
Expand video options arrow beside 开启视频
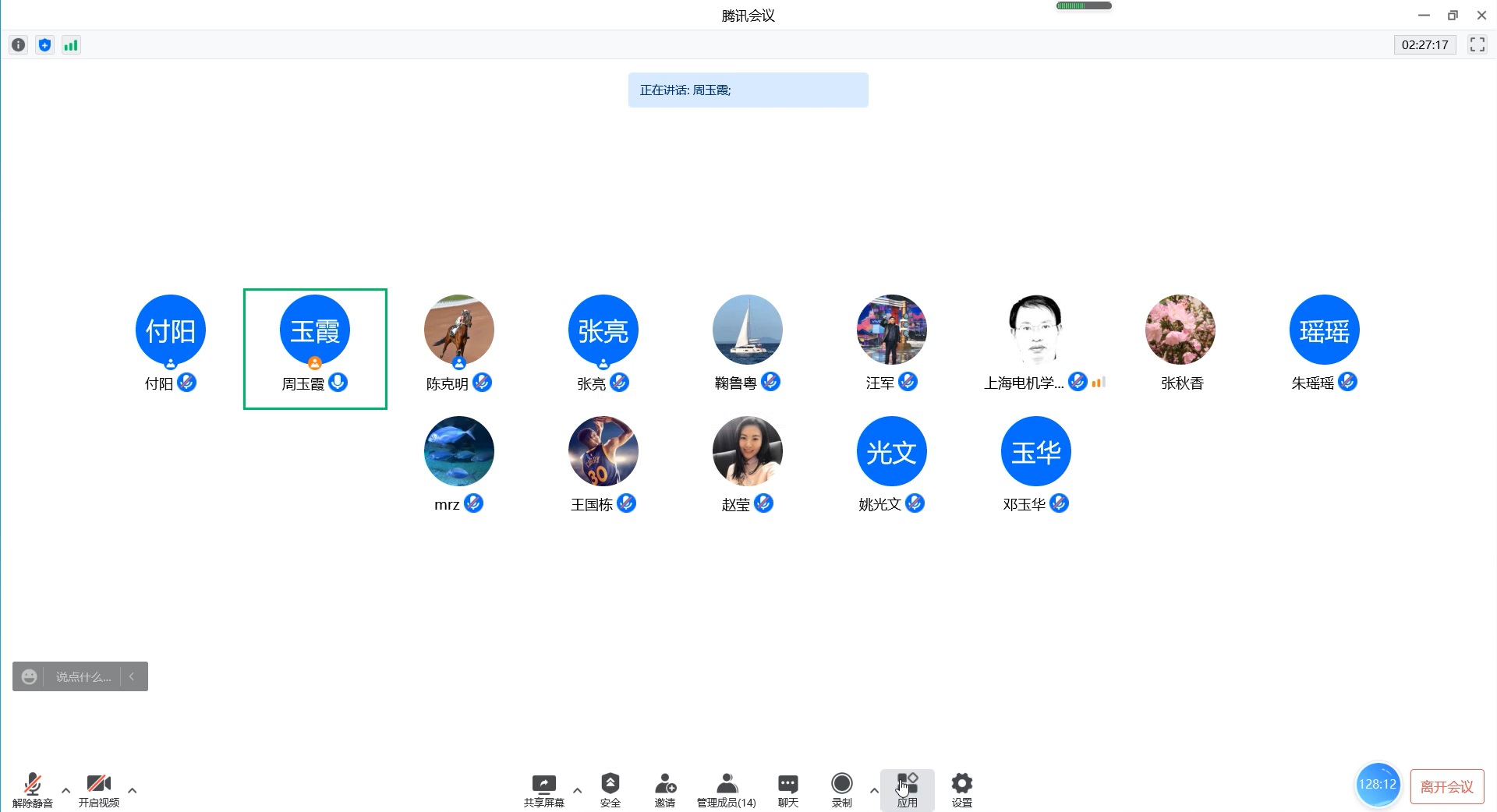click(133, 790)
